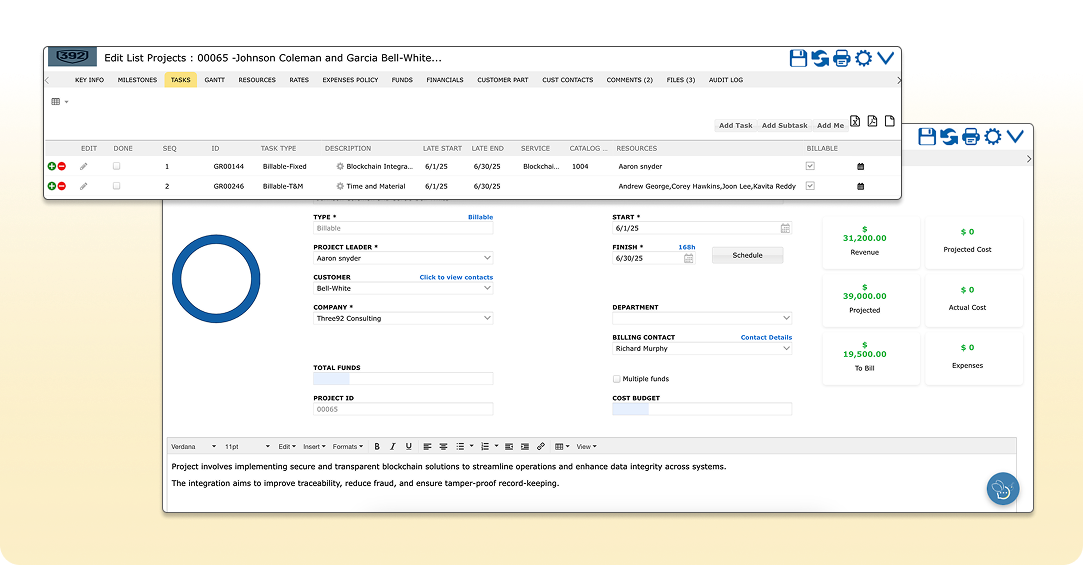Export tasks to PDF icon
The image size is (1083, 565).
tap(872, 122)
